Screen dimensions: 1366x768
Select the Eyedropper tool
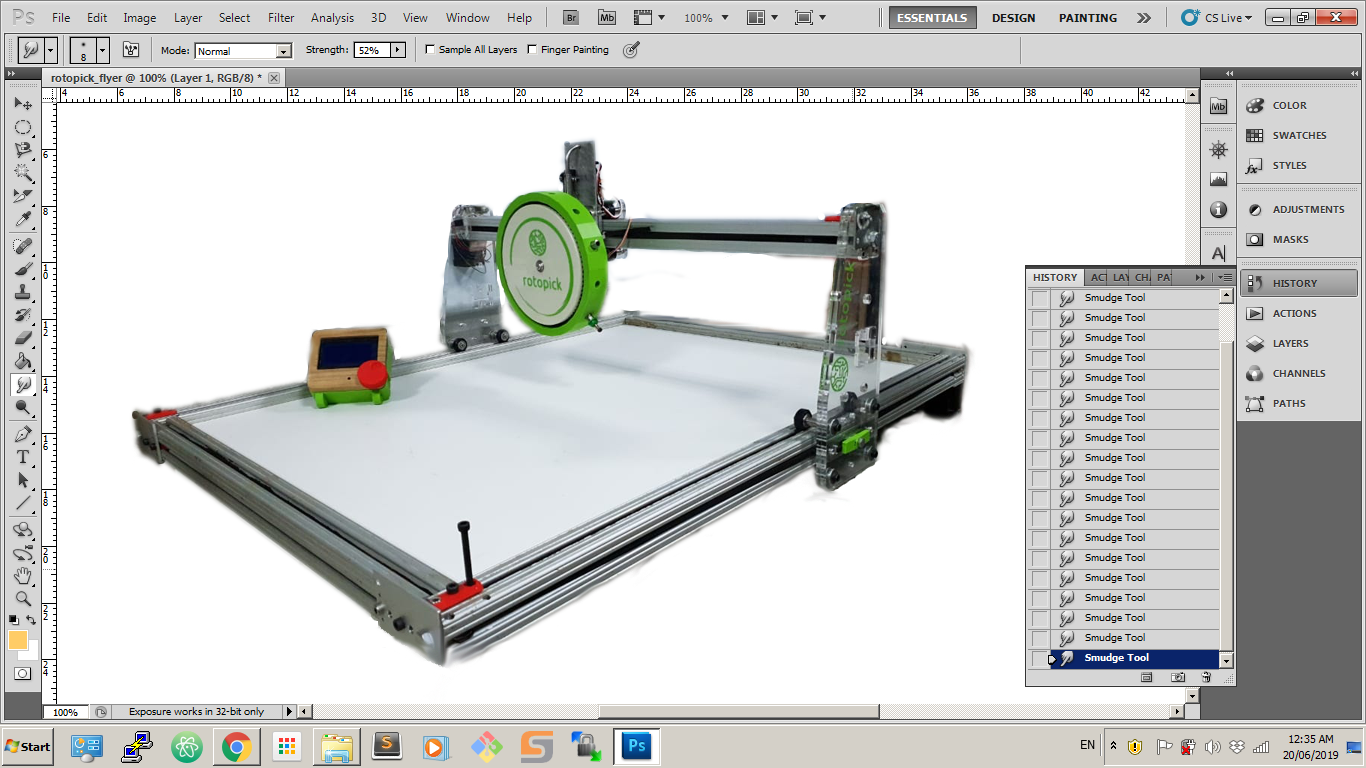[23, 219]
